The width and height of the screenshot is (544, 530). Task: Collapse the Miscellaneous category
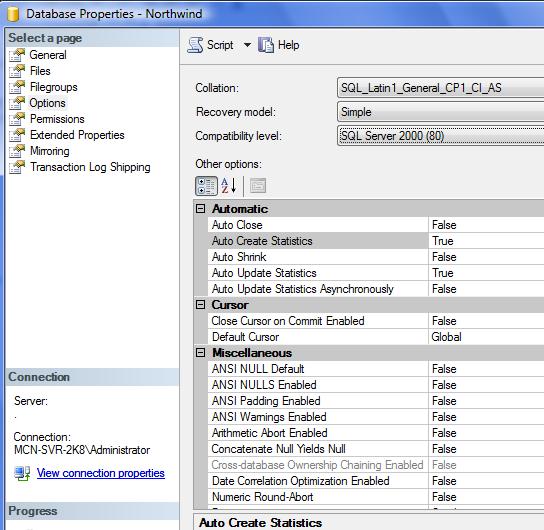pyautogui.click(x=201, y=352)
